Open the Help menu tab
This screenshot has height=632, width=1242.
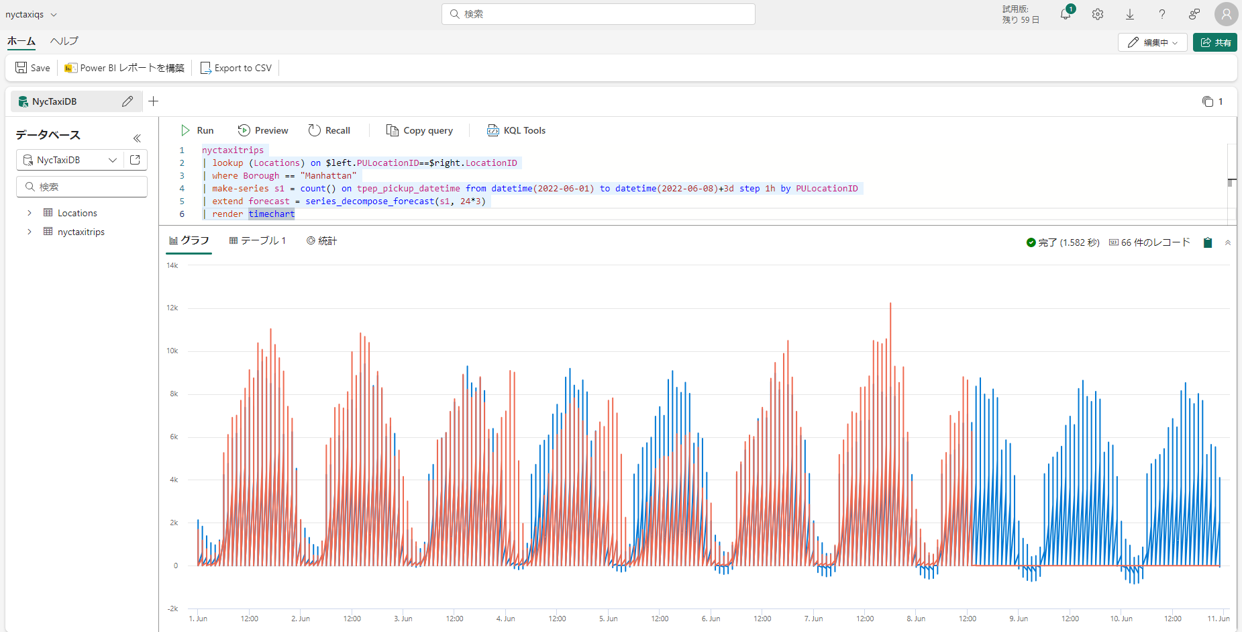coord(64,41)
